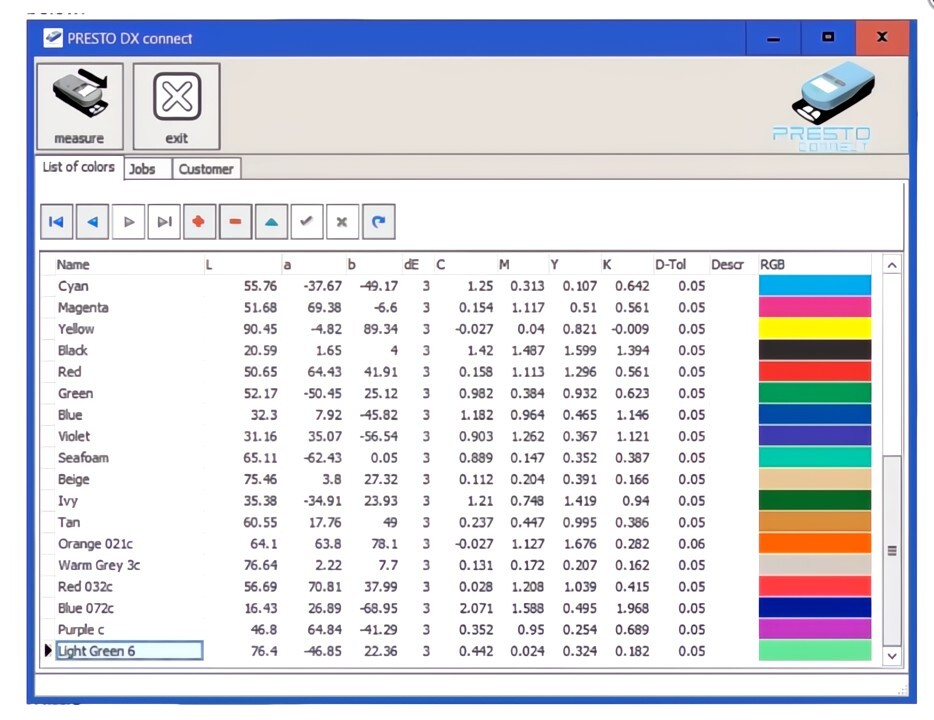The height and width of the screenshot is (720, 934).
Task: Click the Magenta color swatch
Action: [814, 307]
